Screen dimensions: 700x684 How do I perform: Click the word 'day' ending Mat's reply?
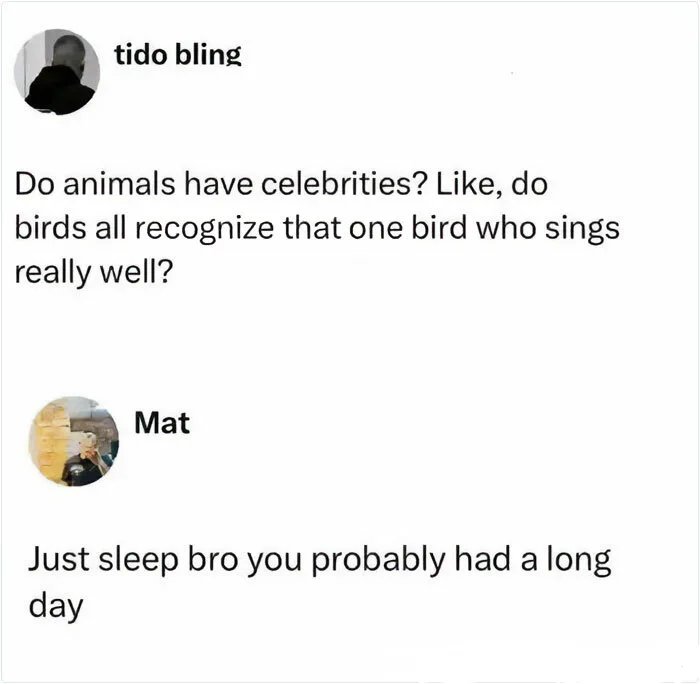click(x=56, y=606)
